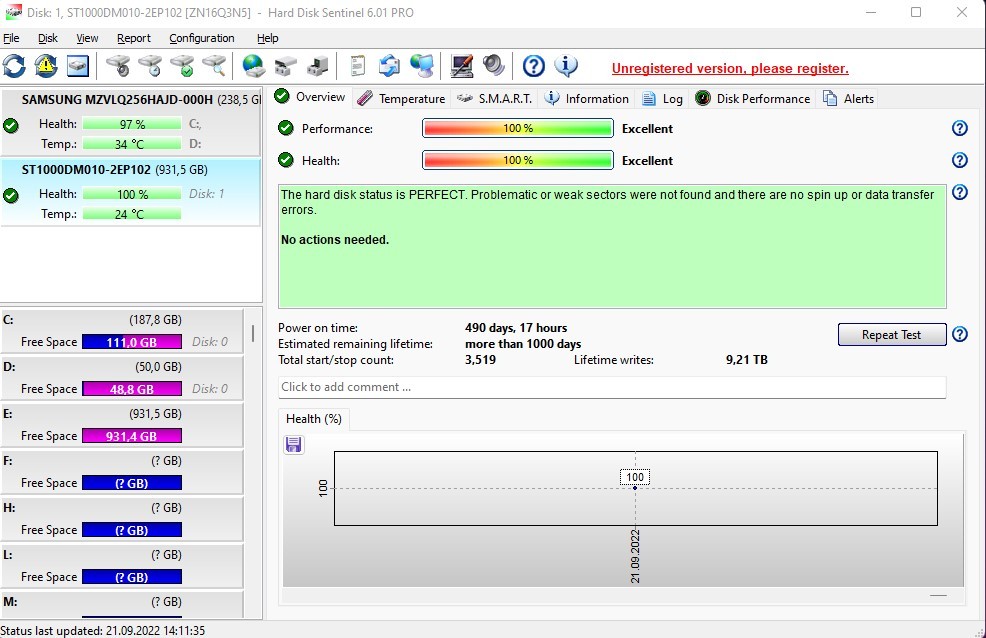The image size is (986, 638).
Task: Click the disk with magnifying glass icon
Action: (214, 66)
